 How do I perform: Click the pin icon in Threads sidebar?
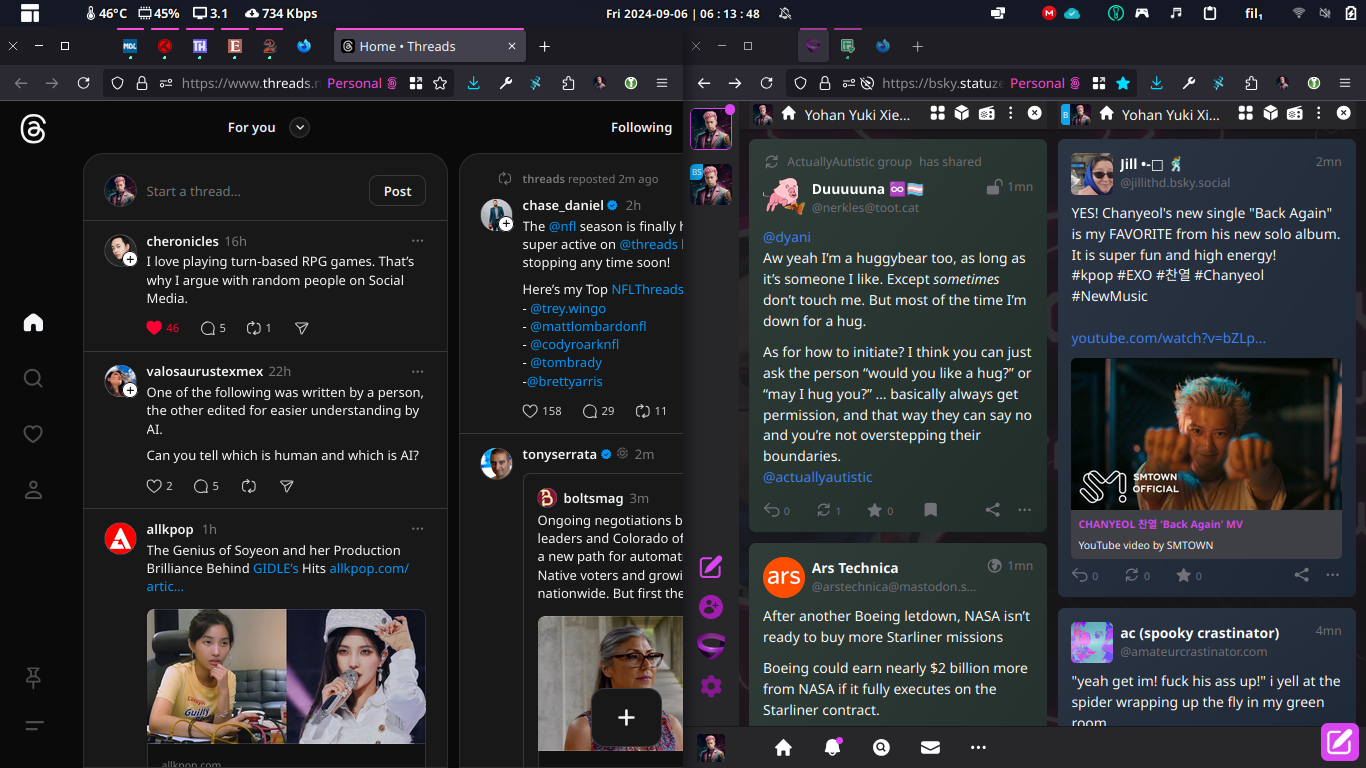click(x=33, y=678)
